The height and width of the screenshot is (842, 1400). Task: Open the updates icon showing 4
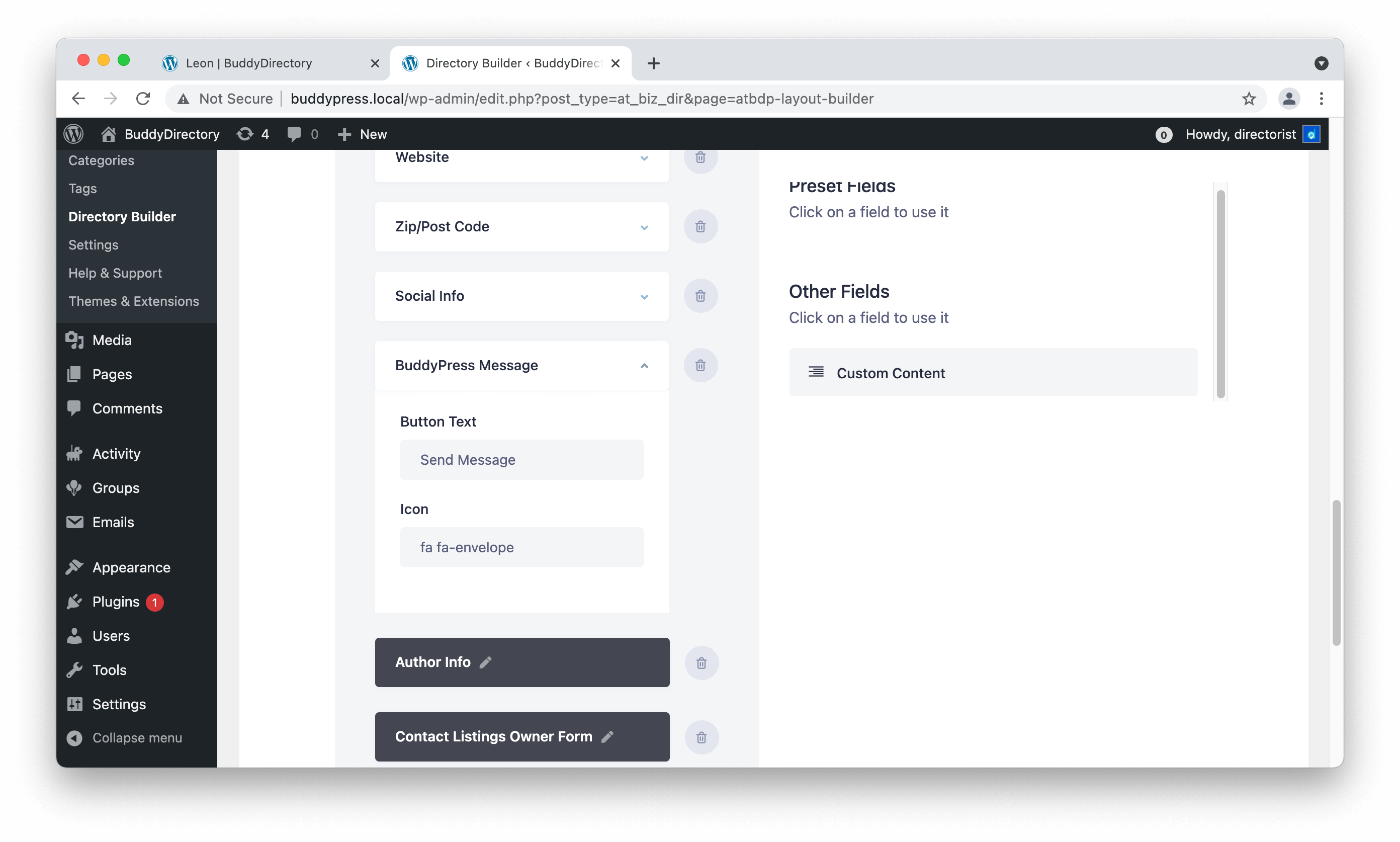pos(252,134)
